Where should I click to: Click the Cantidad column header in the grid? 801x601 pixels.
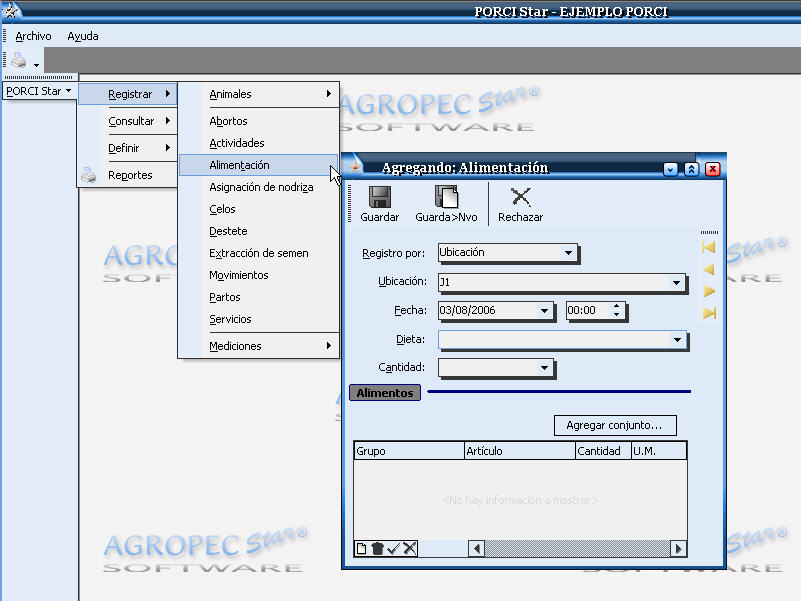click(x=603, y=451)
